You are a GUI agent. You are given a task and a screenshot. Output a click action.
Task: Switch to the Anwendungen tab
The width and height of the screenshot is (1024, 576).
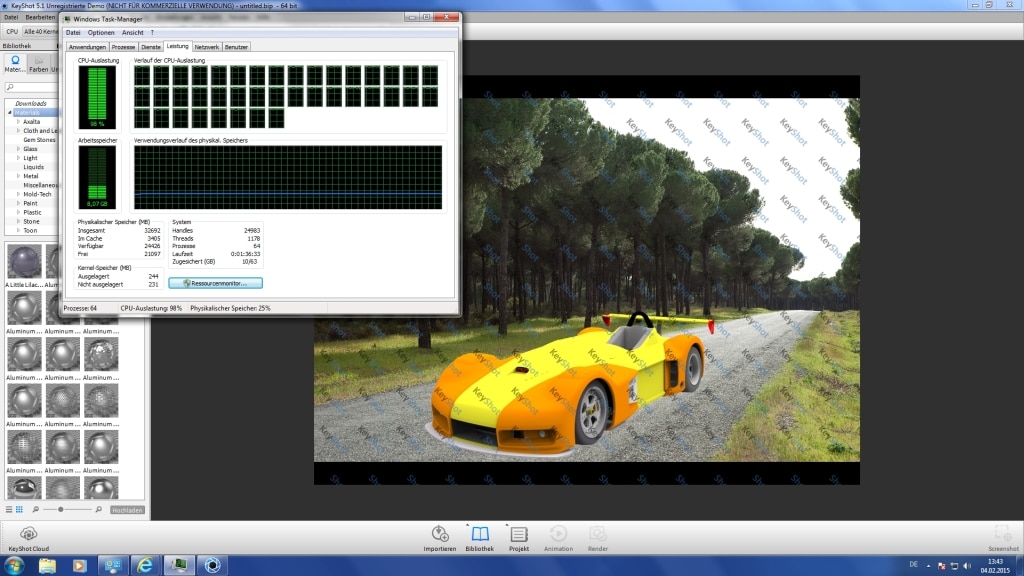(x=87, y=47)
